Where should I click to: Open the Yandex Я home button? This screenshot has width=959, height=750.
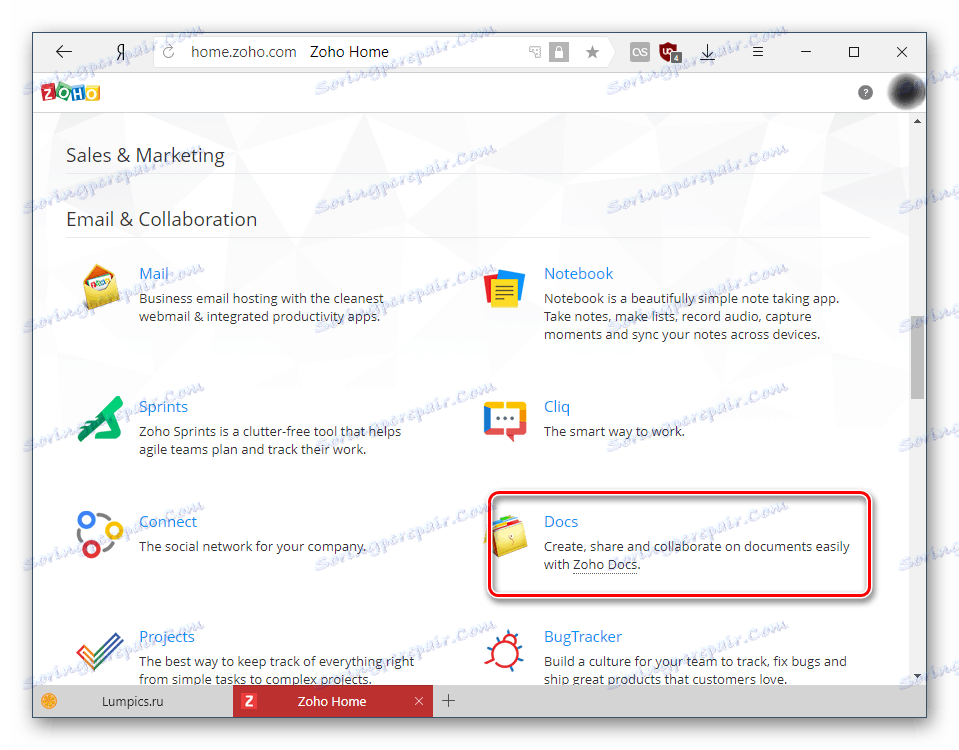[x=122, y=52]
